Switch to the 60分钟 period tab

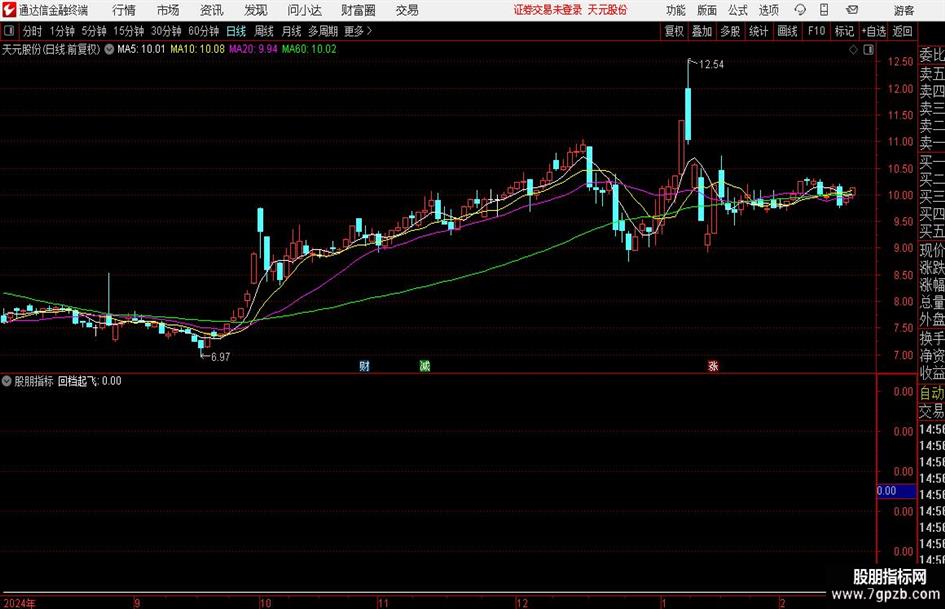pos(204,31)
